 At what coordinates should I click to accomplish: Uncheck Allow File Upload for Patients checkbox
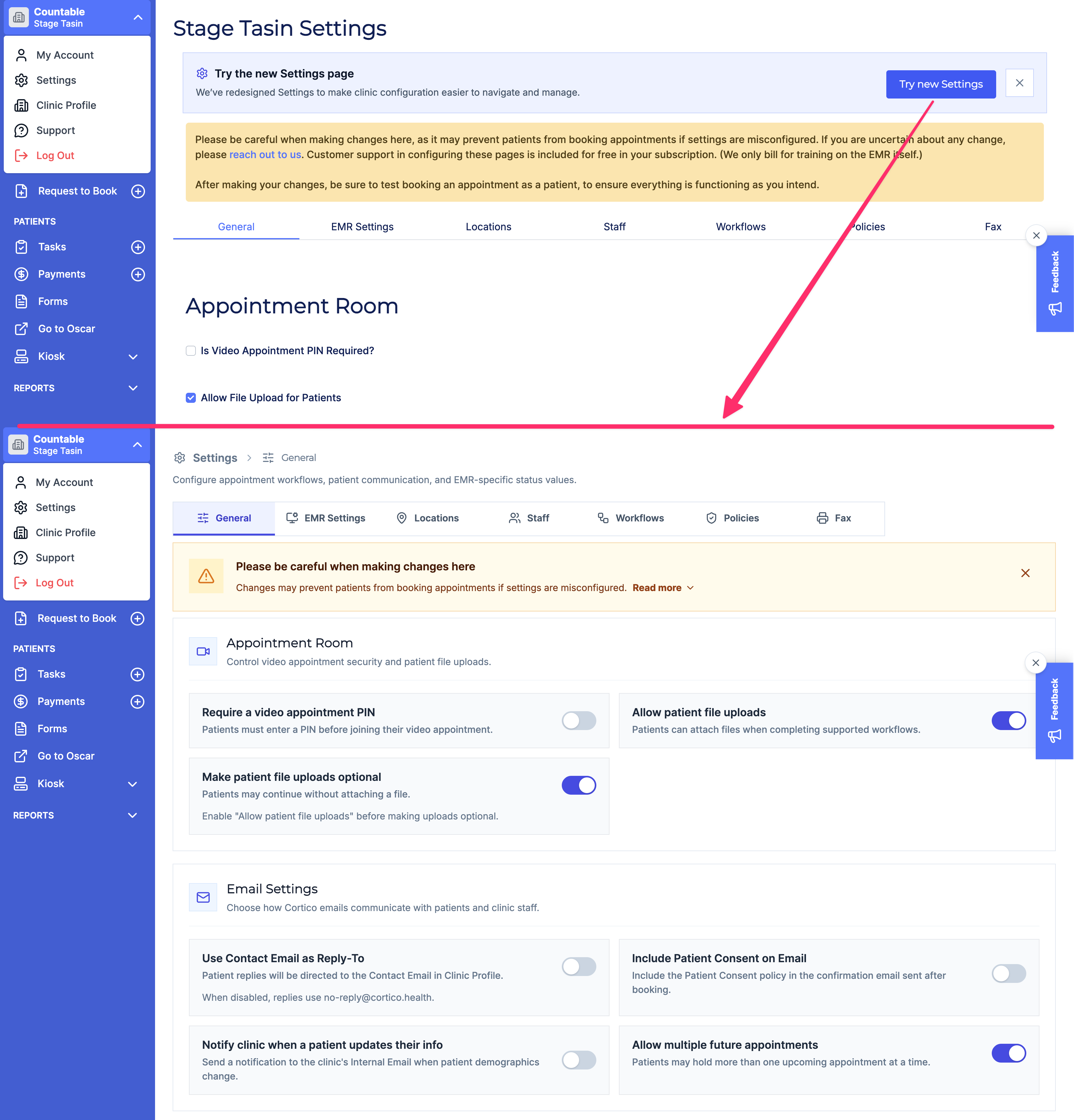191,398
